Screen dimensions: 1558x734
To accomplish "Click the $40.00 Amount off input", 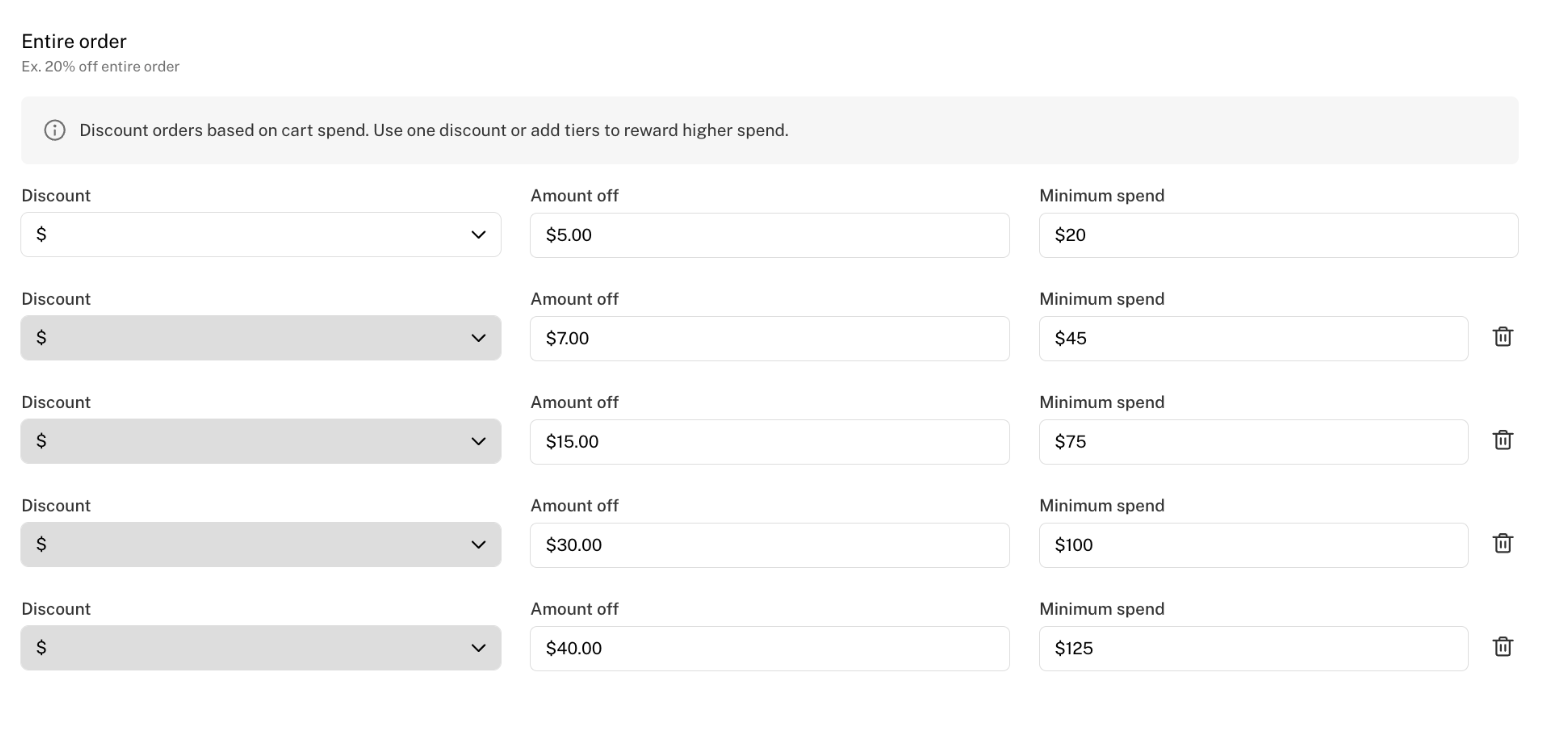I will pyautogui.click(x=769, y=648).
